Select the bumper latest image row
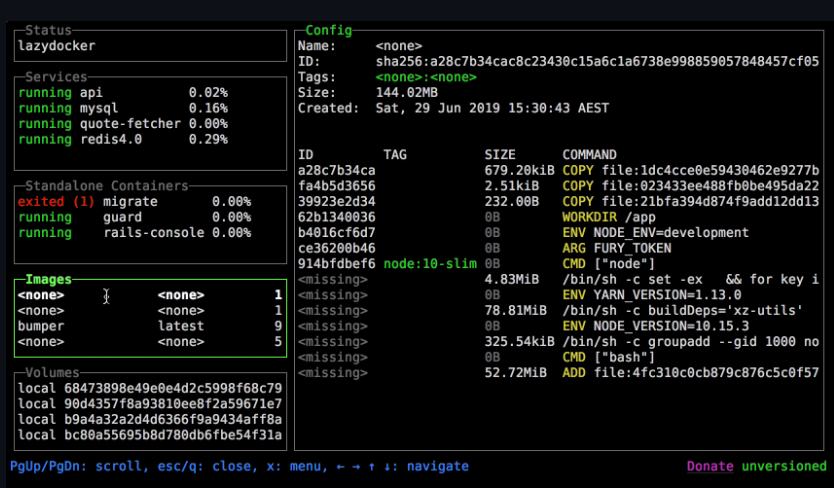 click(x=150, y=326)
